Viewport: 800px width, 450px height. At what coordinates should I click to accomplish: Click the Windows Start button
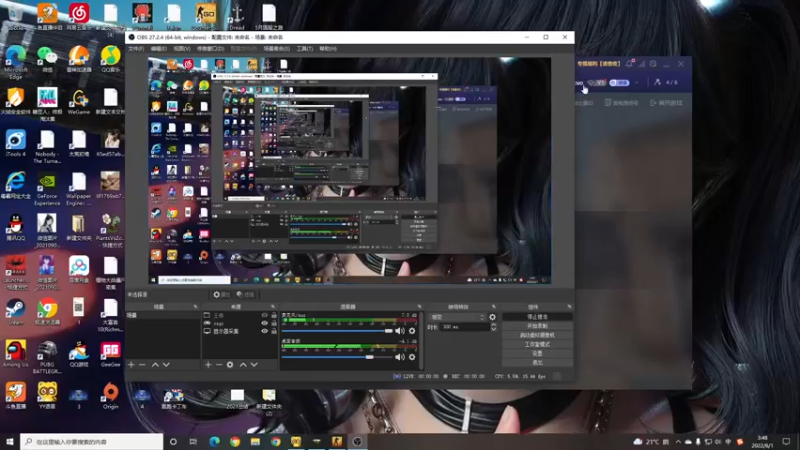point(9,441)
